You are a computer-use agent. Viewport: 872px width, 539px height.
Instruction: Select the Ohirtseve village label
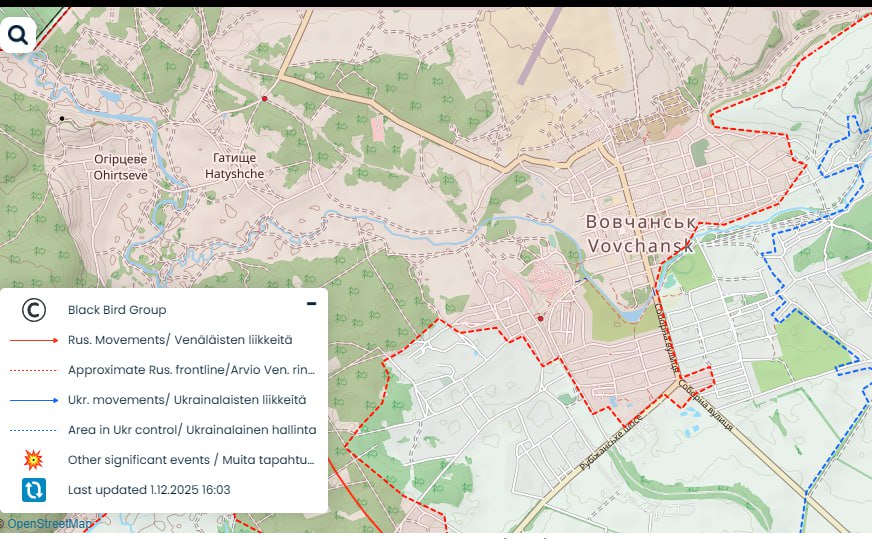tap(120, 166)
